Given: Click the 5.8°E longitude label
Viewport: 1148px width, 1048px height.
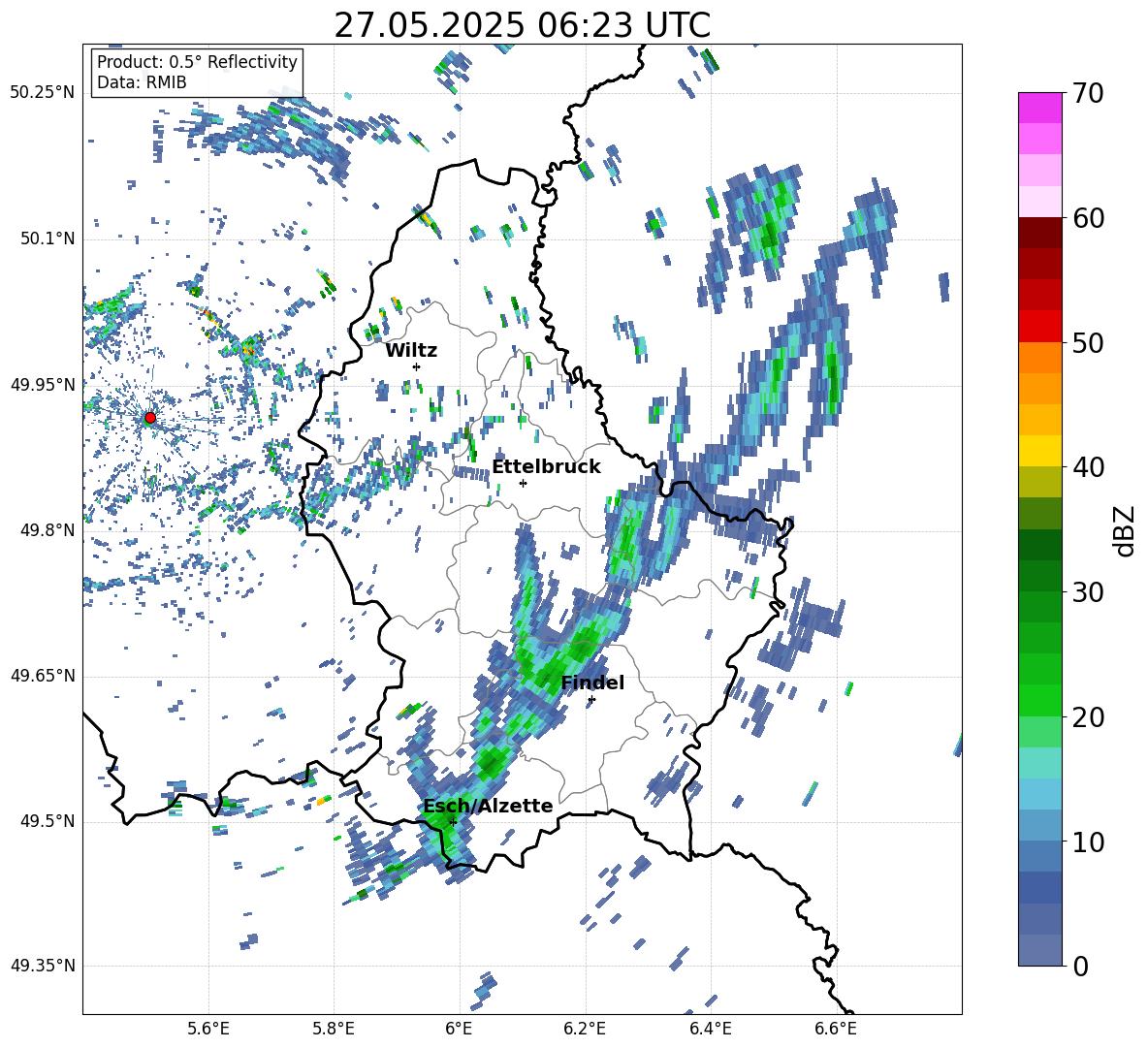Looking at the screenshot, I should click(334, 1030).
